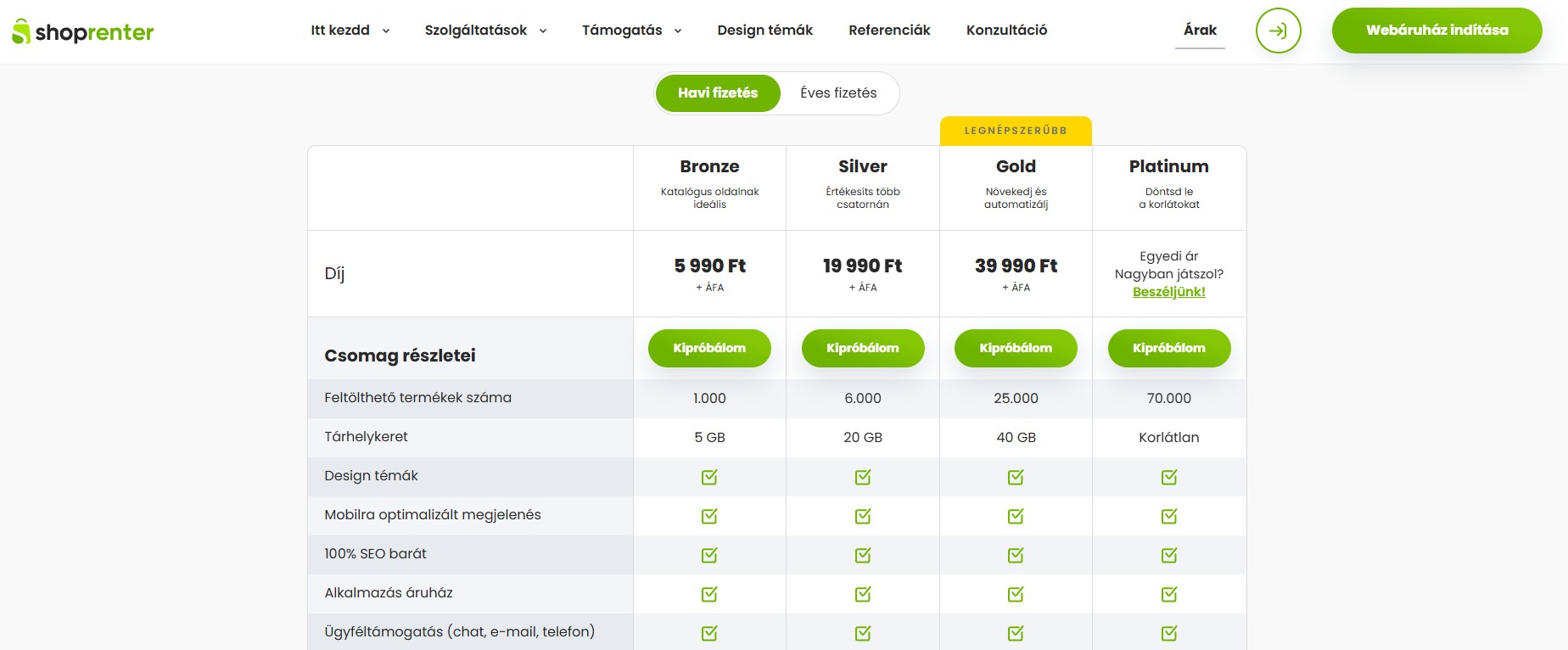This screenshot has width=1568, height=650.
Task: Click Gold checkmark in Design témák row
Action: click(x=1016, y=477)
